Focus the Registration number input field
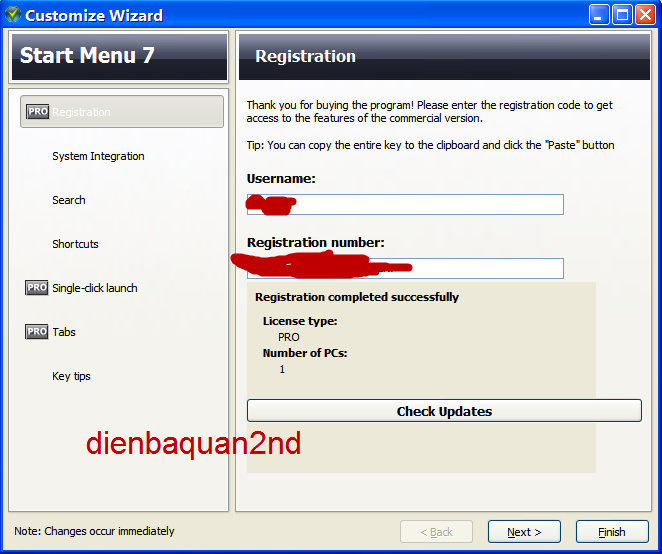The height and width of the screenshot is (554, 662). 405,268
